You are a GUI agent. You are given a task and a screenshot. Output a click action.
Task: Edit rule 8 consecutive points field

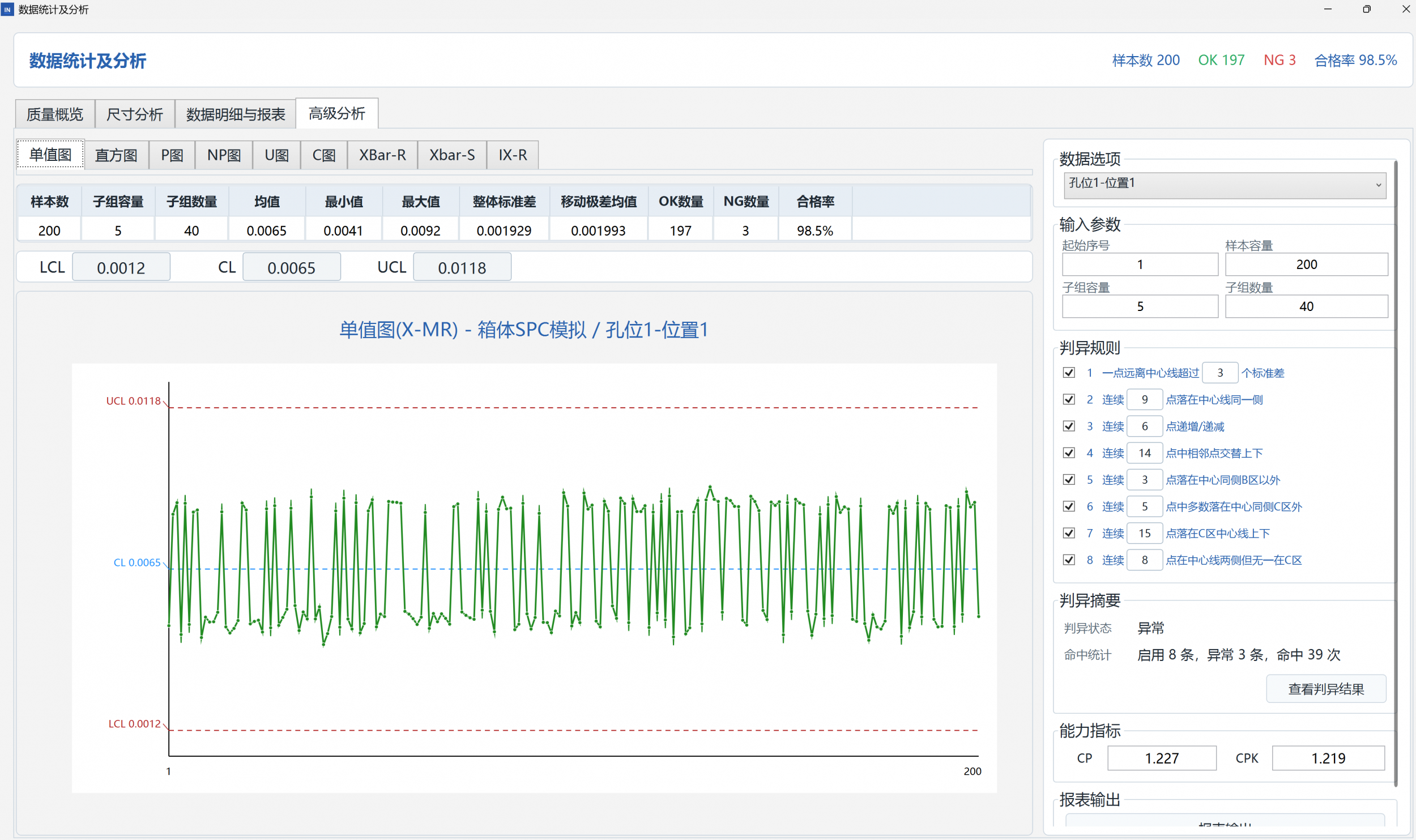click(1145, 560)
